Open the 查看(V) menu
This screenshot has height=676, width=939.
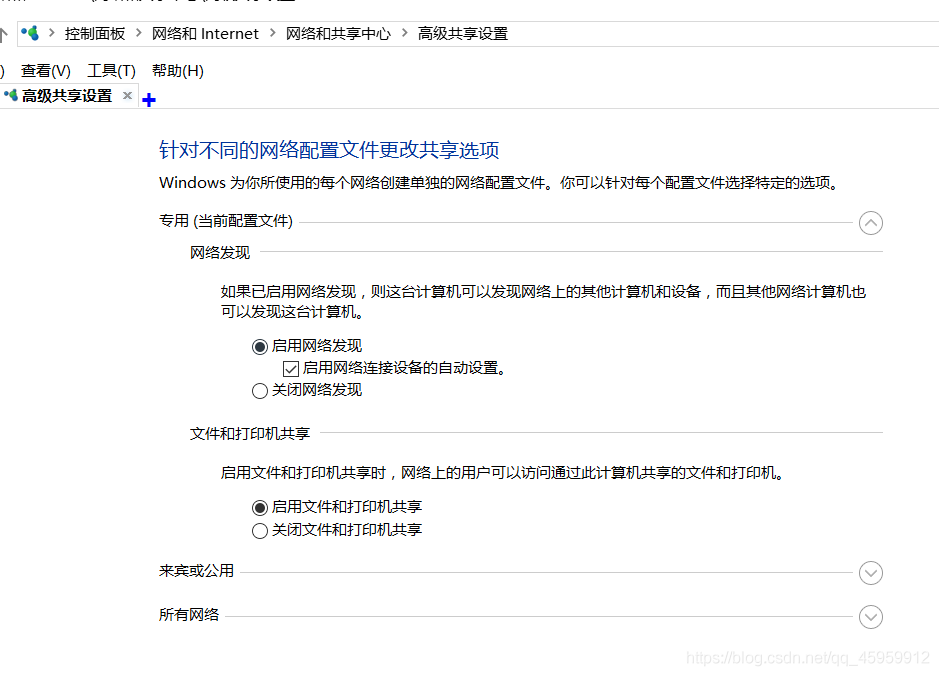point(46,71)
